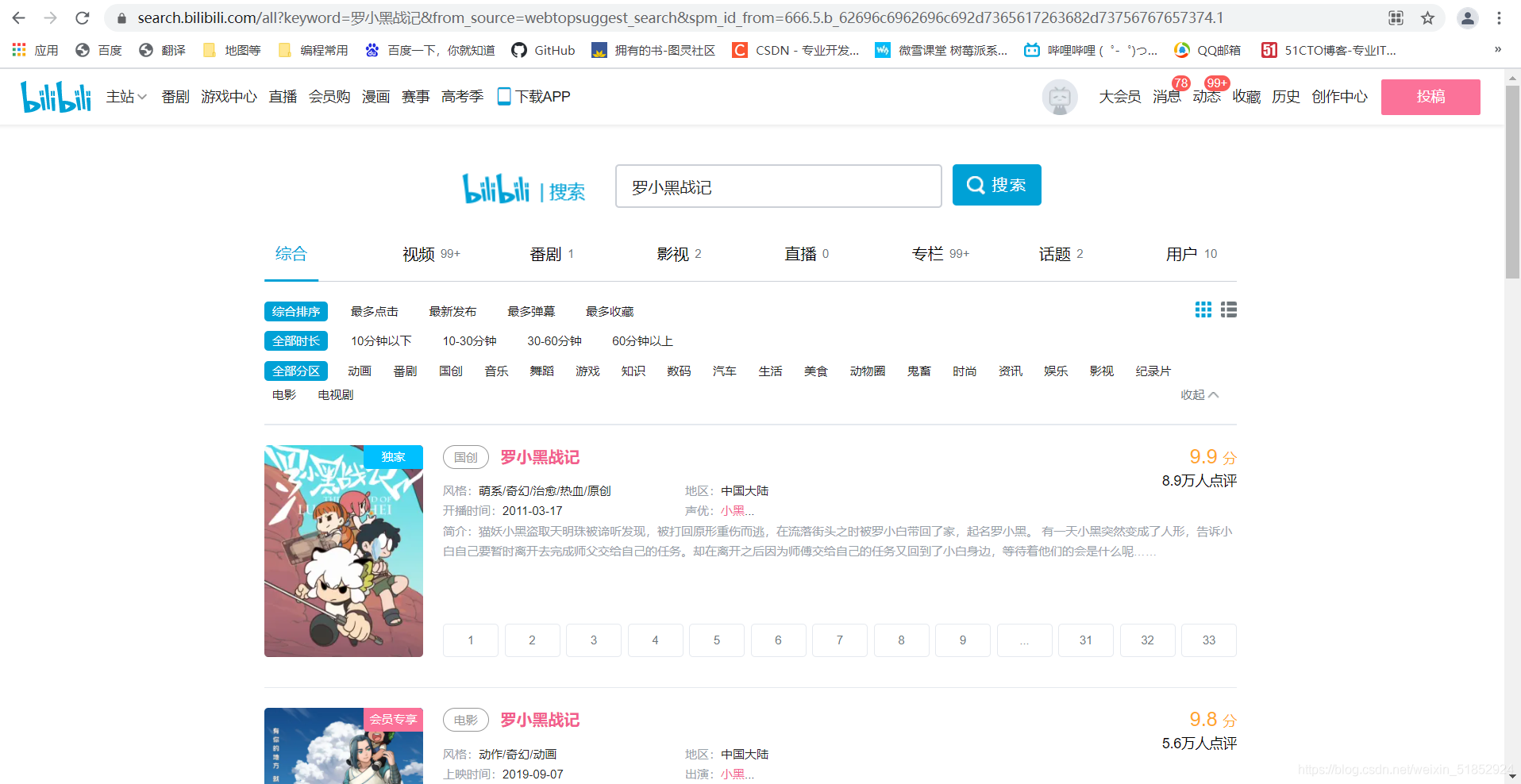The width and height of the screenshot is (1521, 784).
Task: Filter duration to 10-30分钟
Action: (469, 341)
